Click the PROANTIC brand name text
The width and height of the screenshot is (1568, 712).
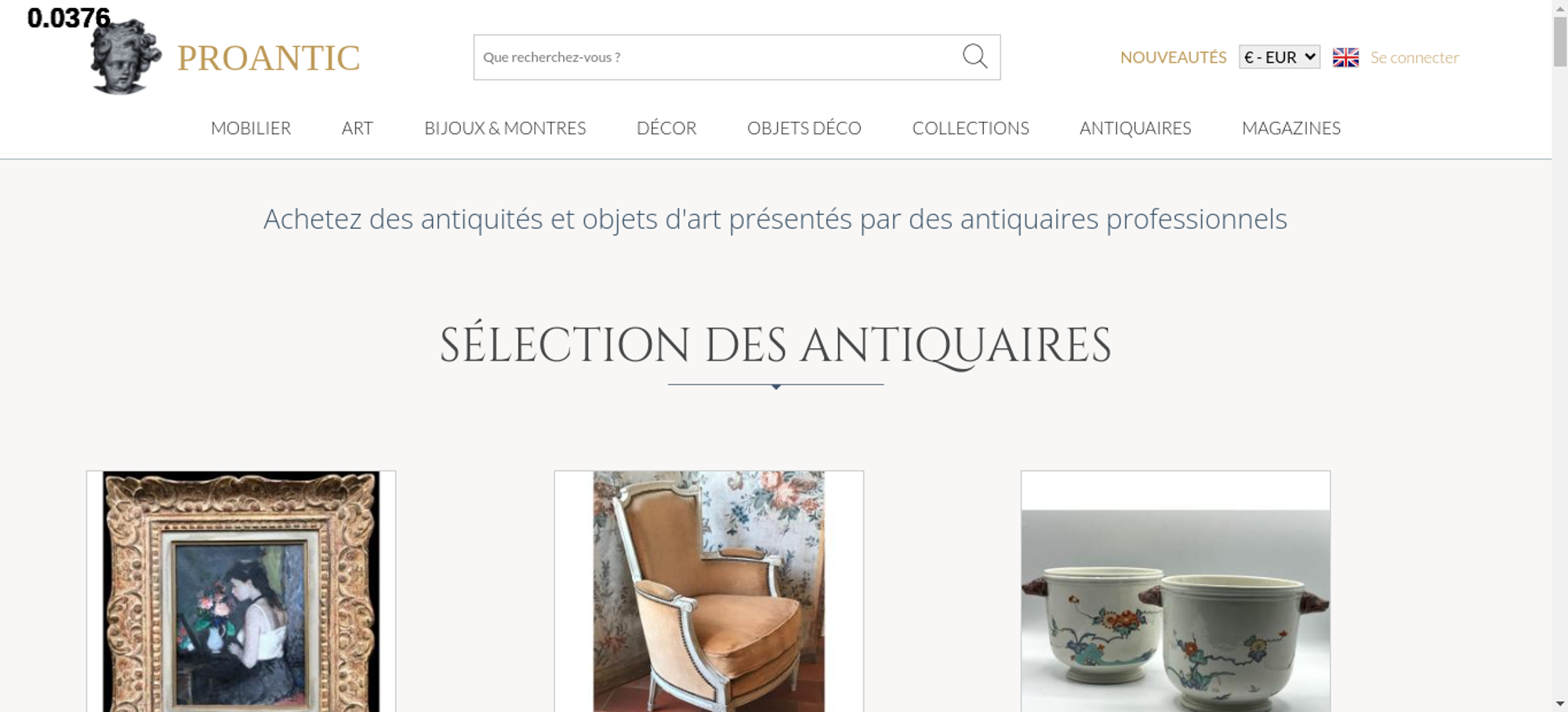268,58
